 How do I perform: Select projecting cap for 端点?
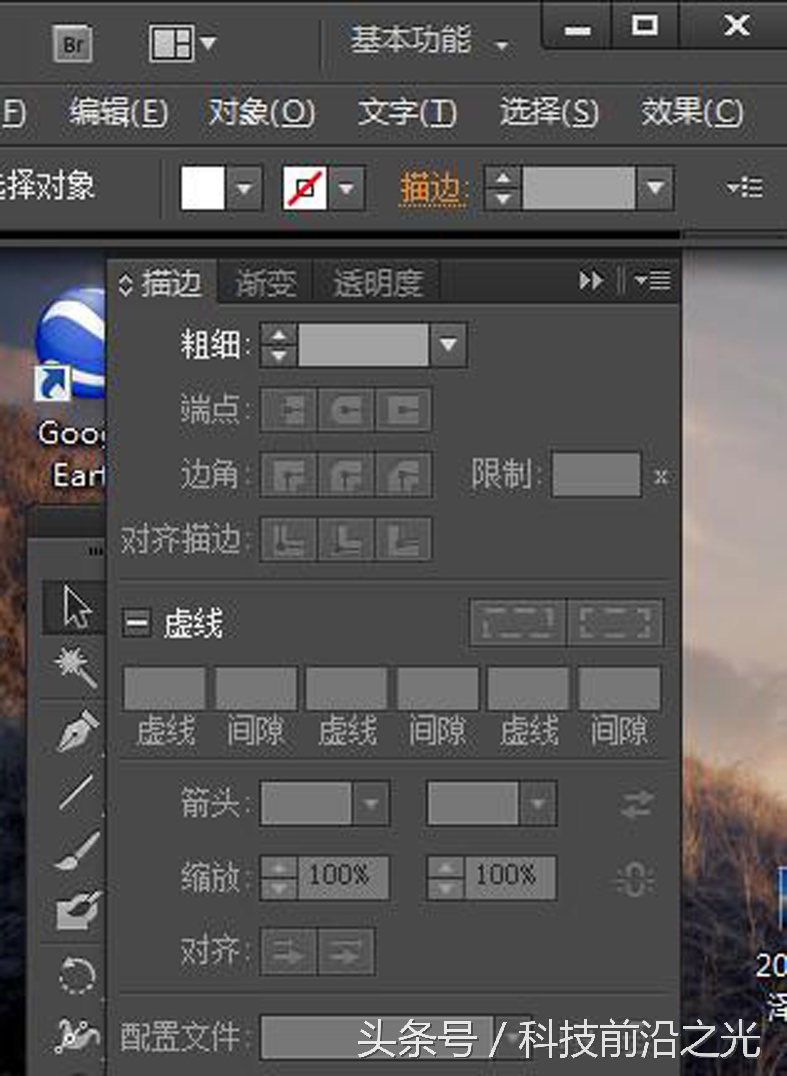[x=403, y=410]
